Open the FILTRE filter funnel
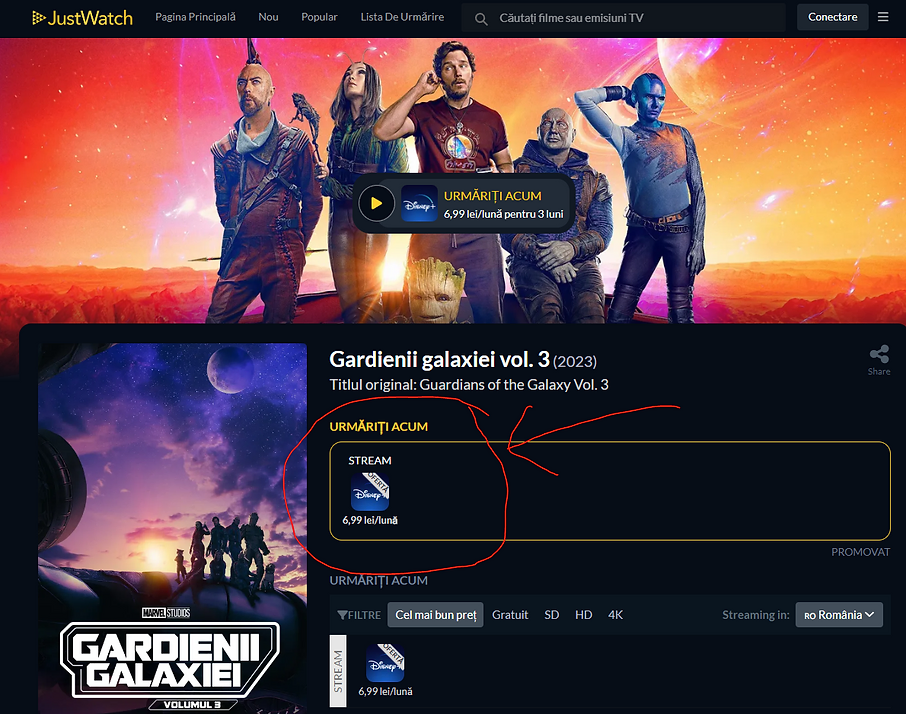 coord(358,615)
